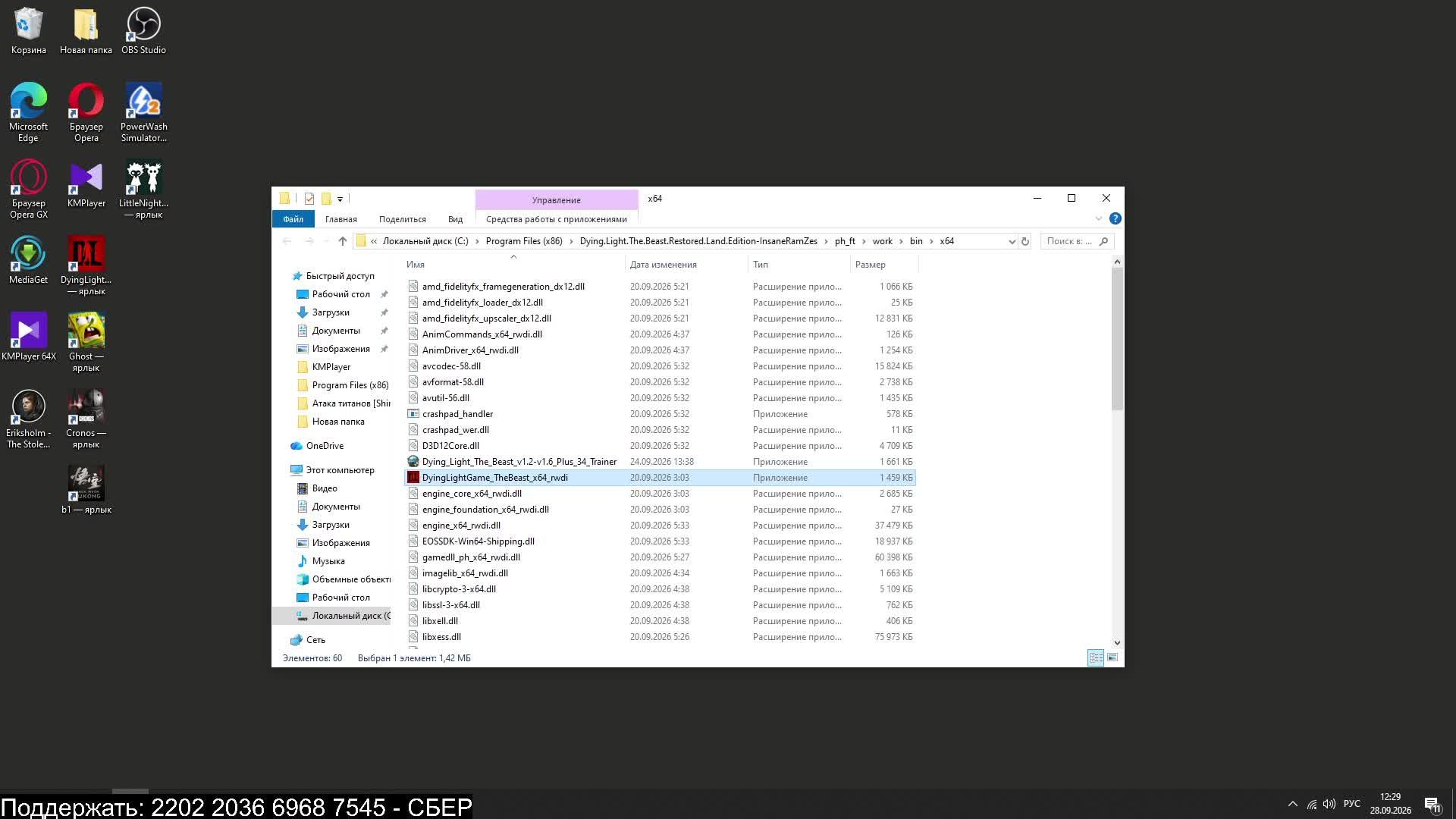
Task: Sort files by the Имя column header
Action: (513, 265)
